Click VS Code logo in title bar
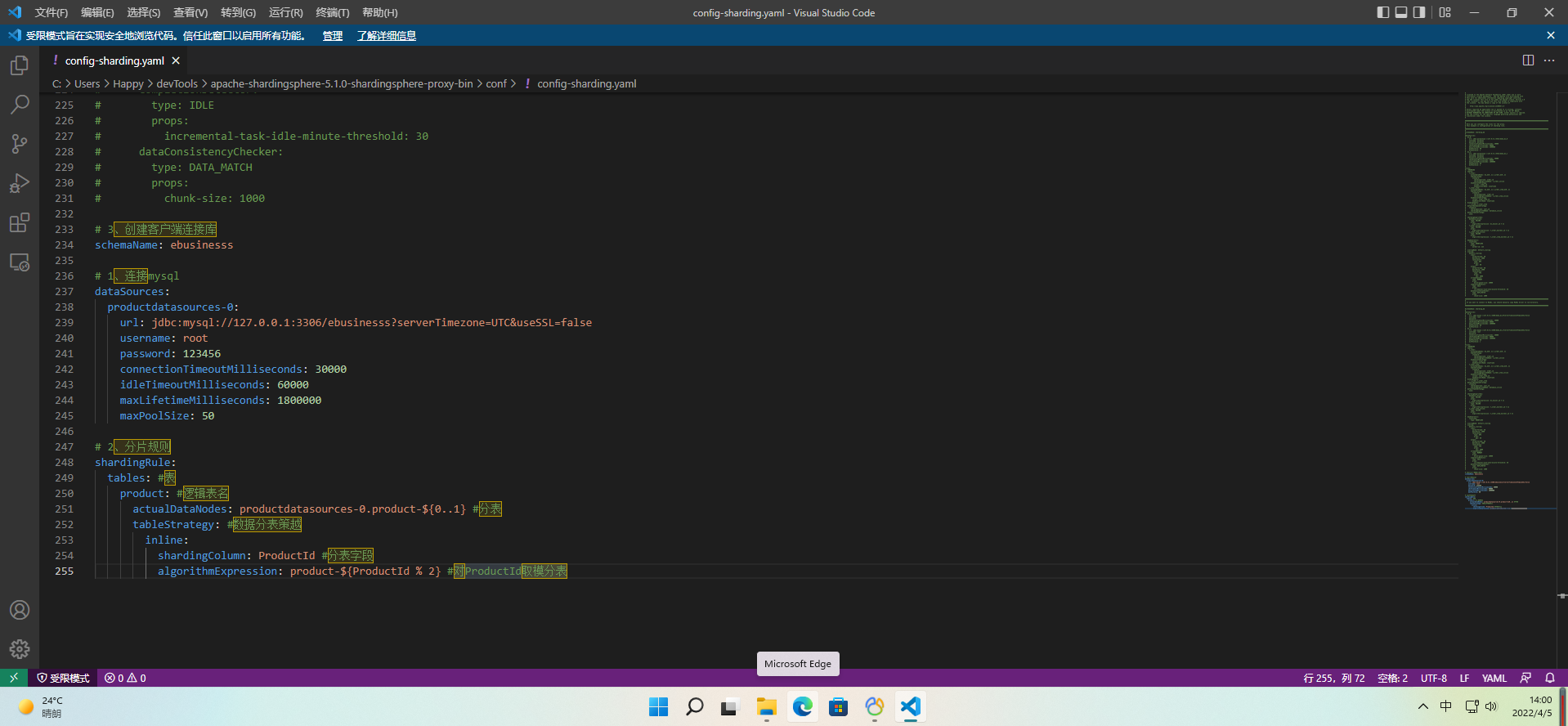This screenshot has width=1568, height=726. [x=15, y=12]
